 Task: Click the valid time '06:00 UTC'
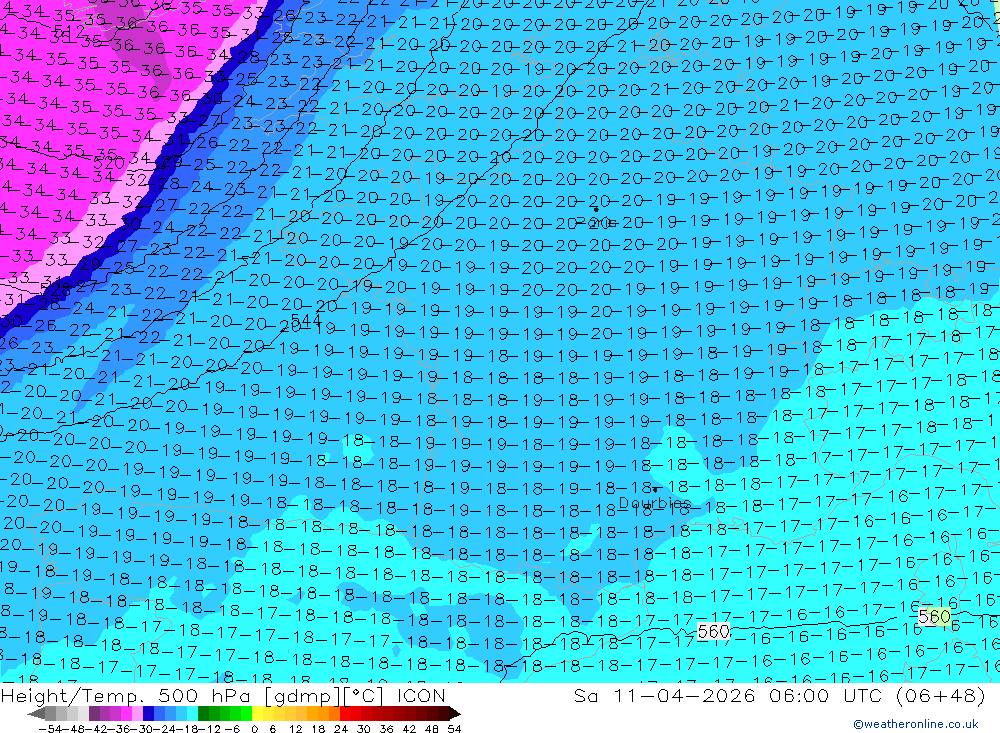[825, 696]
